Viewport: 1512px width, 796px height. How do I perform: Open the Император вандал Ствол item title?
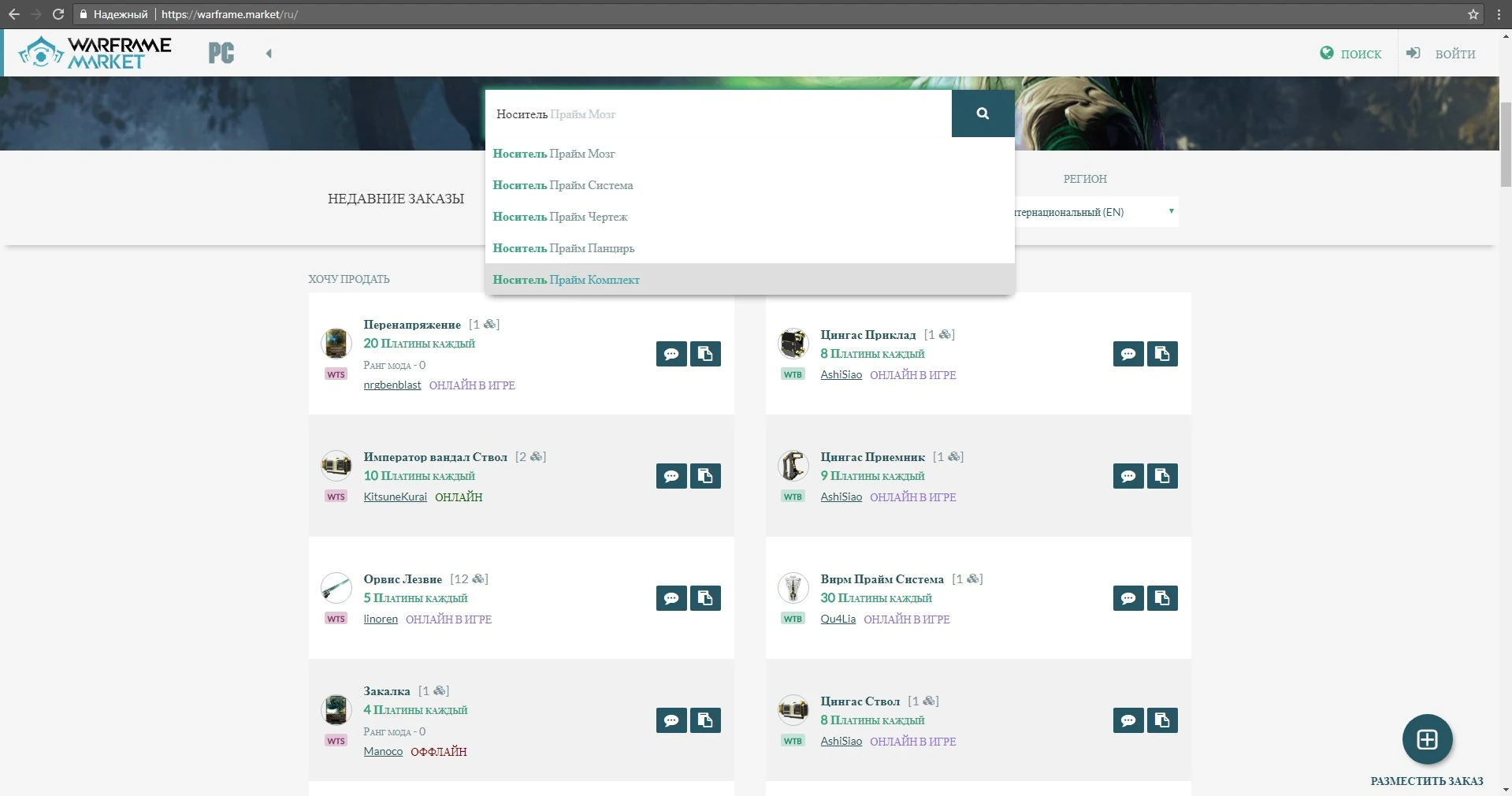tap(435, 457)
